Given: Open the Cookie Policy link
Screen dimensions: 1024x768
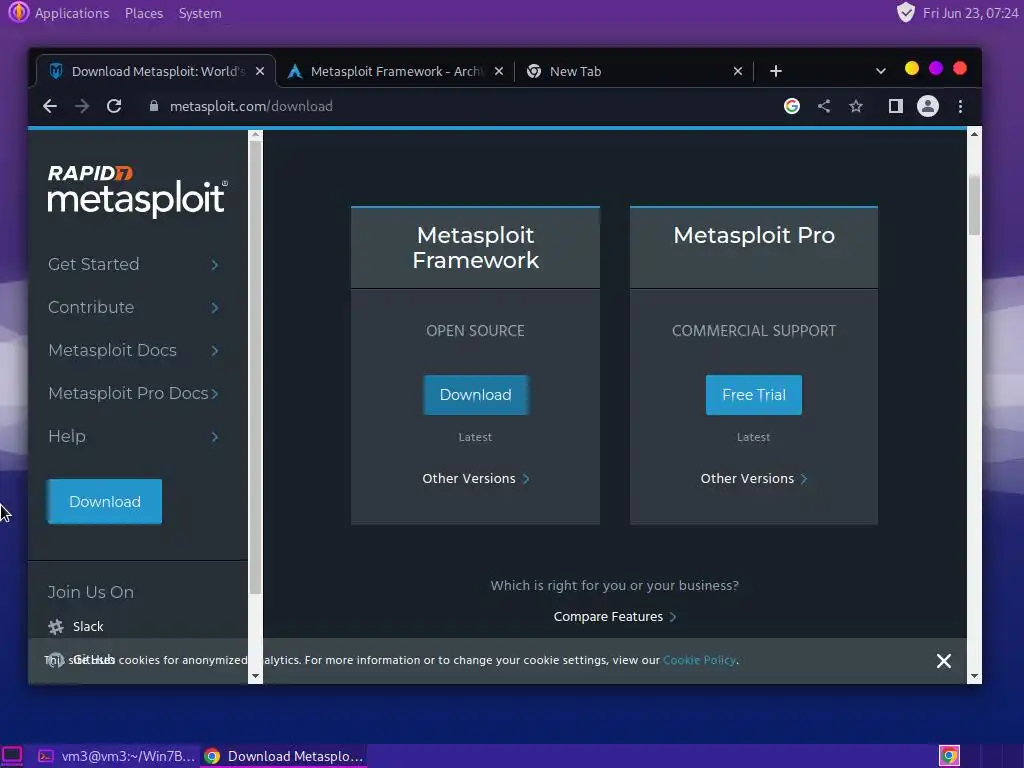Looking at the screenshot, I should (x=699, y=660).
